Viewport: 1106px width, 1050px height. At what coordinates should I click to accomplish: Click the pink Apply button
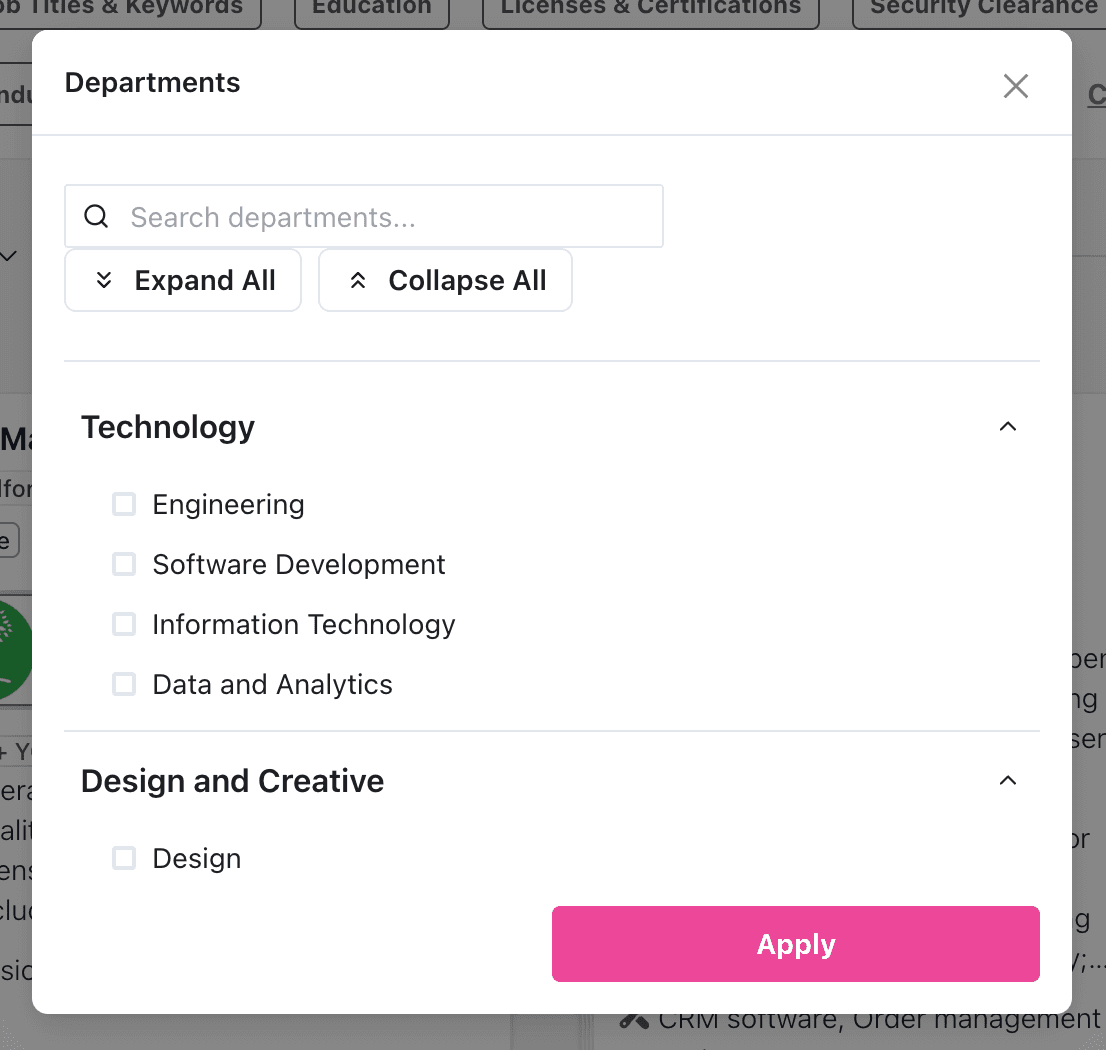[x=795, y=944]
